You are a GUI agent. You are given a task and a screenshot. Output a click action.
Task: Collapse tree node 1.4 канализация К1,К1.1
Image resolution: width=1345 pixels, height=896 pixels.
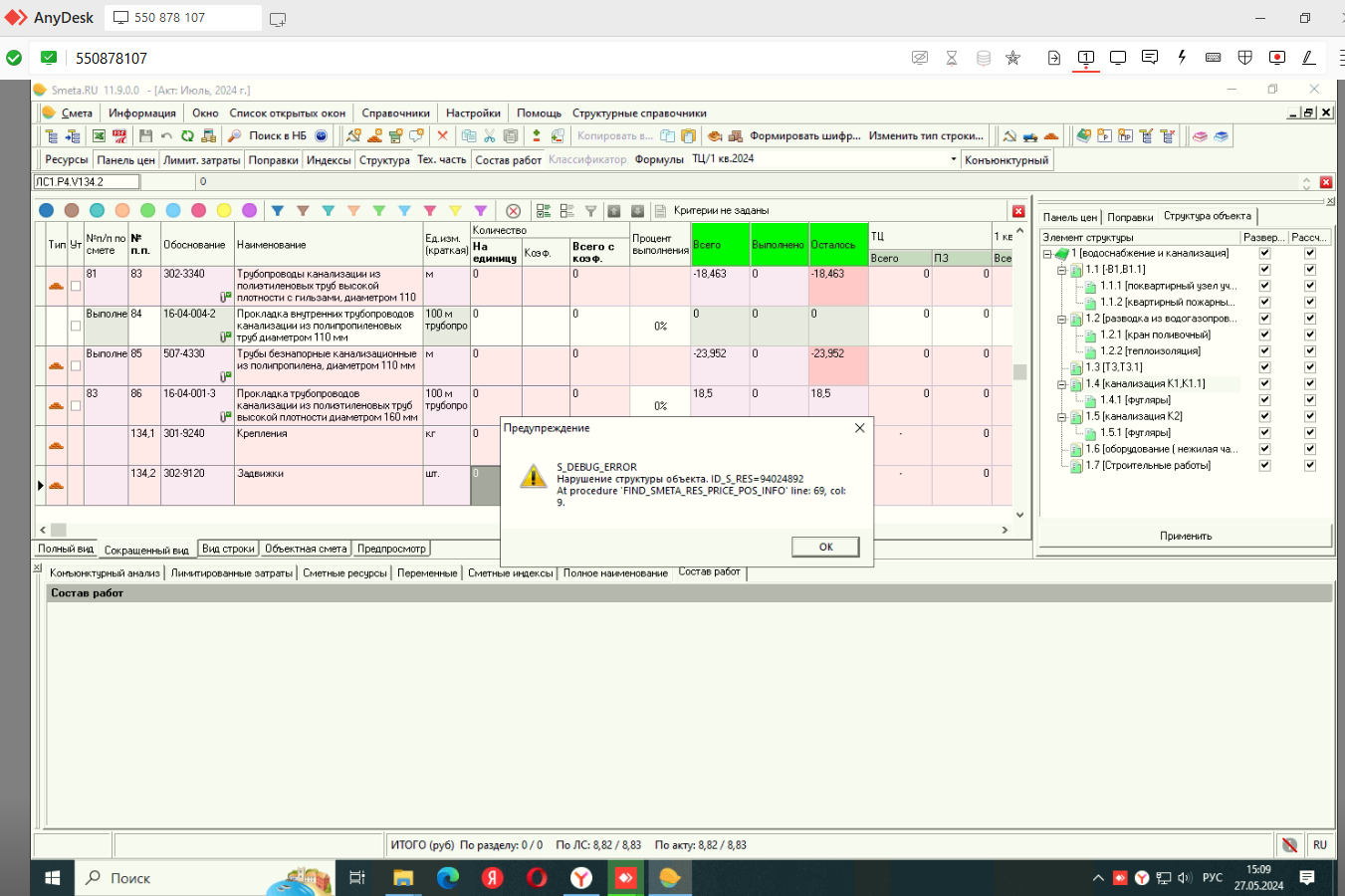pos(1061,383)
